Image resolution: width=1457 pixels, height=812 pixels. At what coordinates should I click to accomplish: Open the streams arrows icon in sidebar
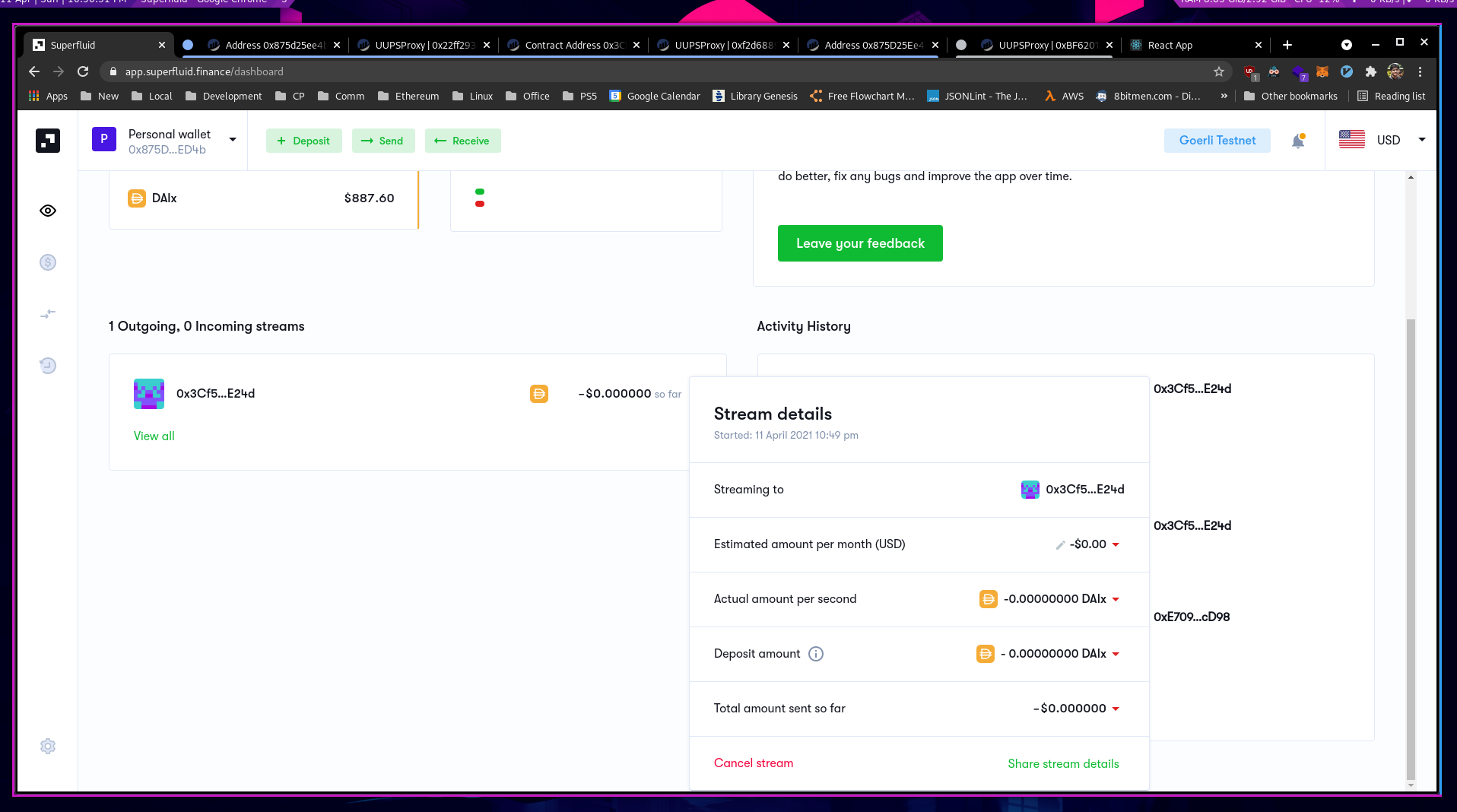pyautogui.click(x=48, y=314)
